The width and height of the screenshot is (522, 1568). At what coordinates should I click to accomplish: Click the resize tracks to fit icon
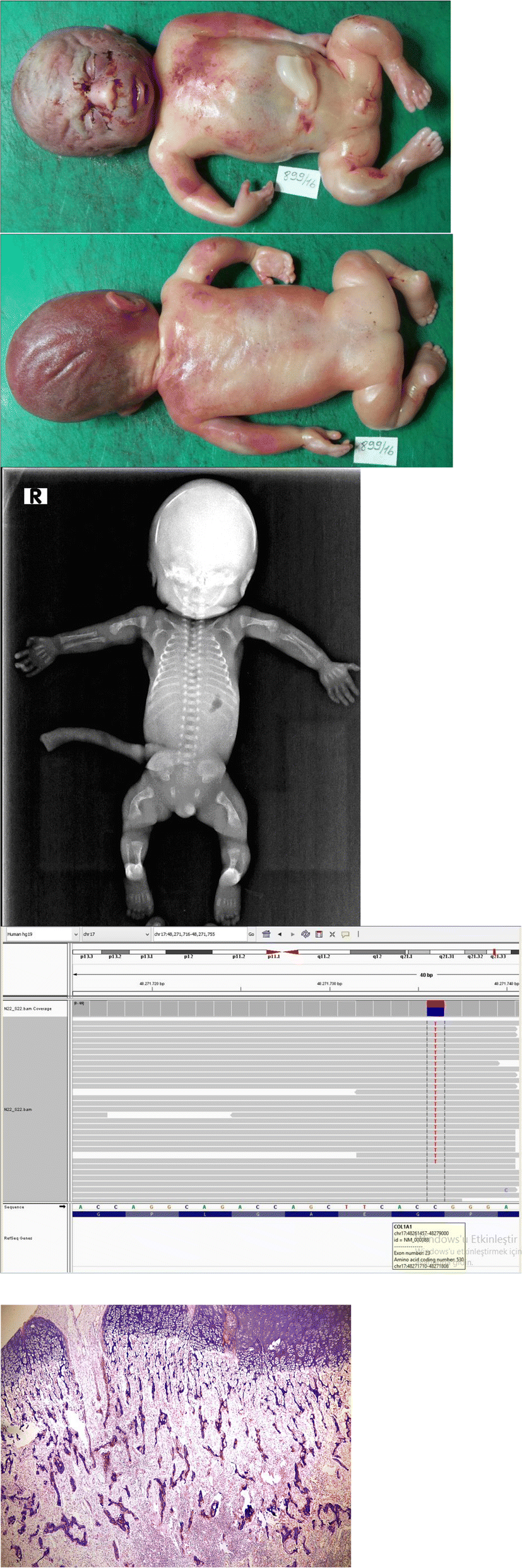[332, 934]
